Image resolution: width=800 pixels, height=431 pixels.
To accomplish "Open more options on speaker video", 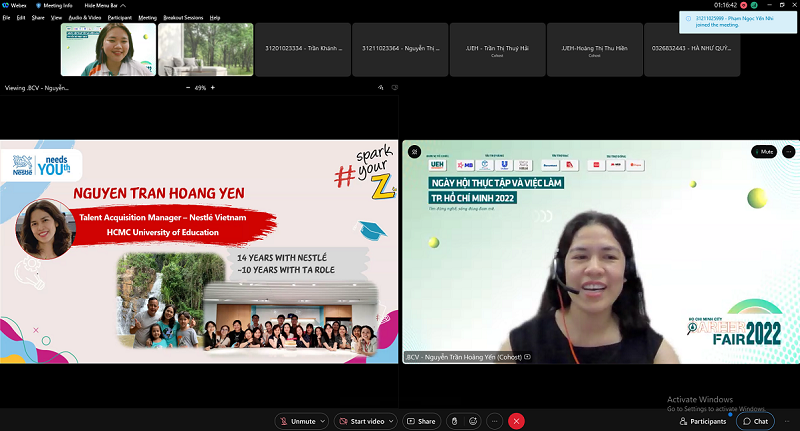I will pos(788,151).
